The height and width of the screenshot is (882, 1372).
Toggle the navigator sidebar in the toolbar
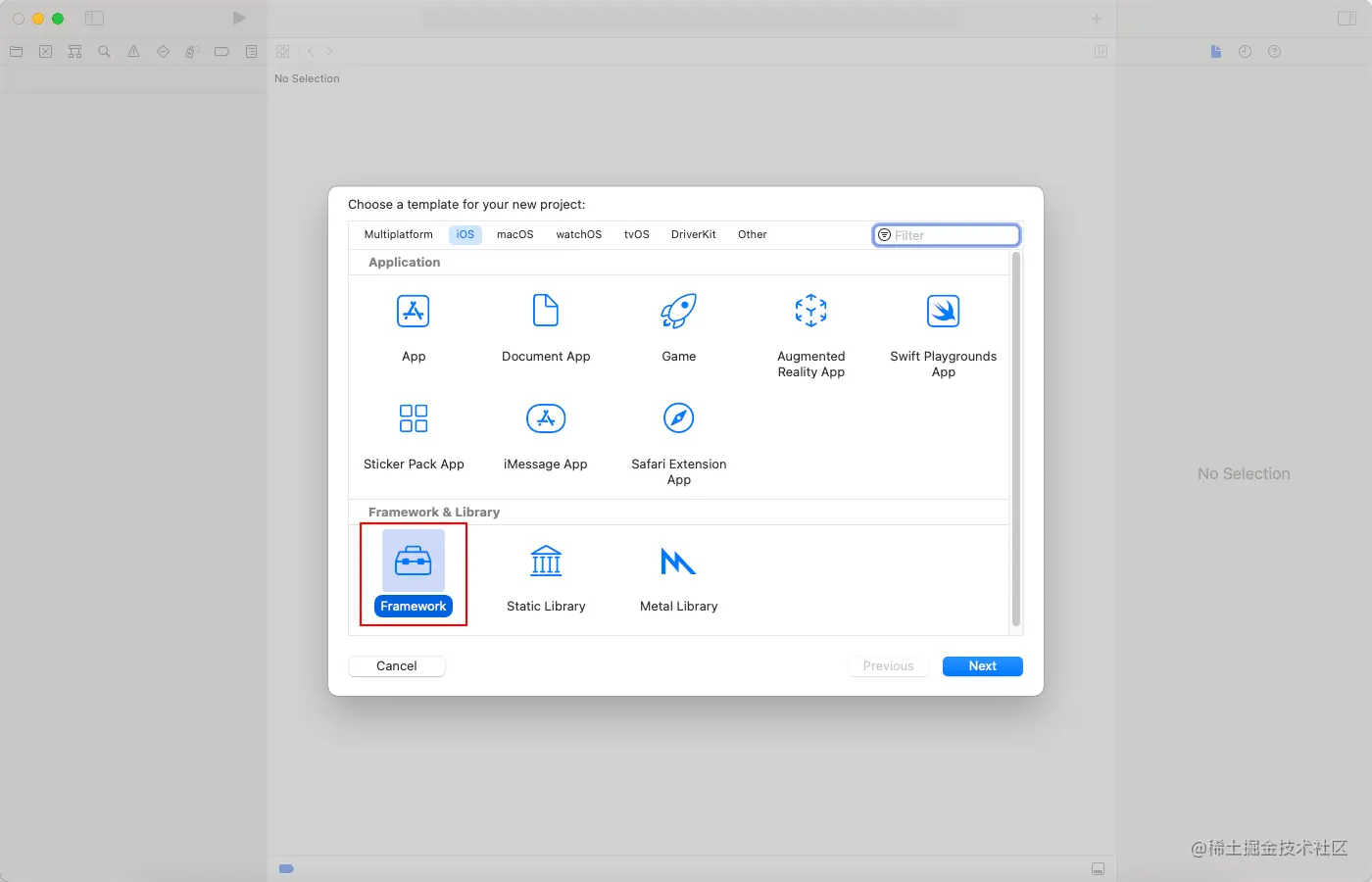tap(94, 19)
